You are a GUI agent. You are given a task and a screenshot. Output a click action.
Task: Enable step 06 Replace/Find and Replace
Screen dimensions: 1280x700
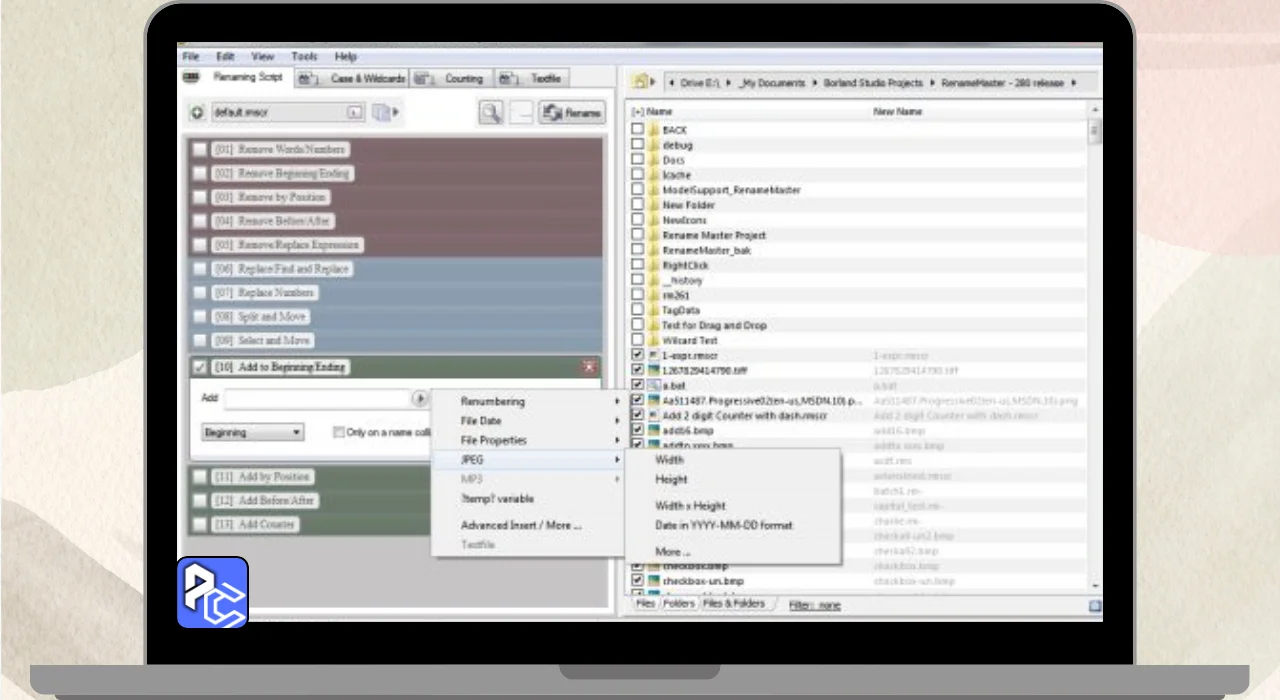pyautogui.click(x=200, y=269)
